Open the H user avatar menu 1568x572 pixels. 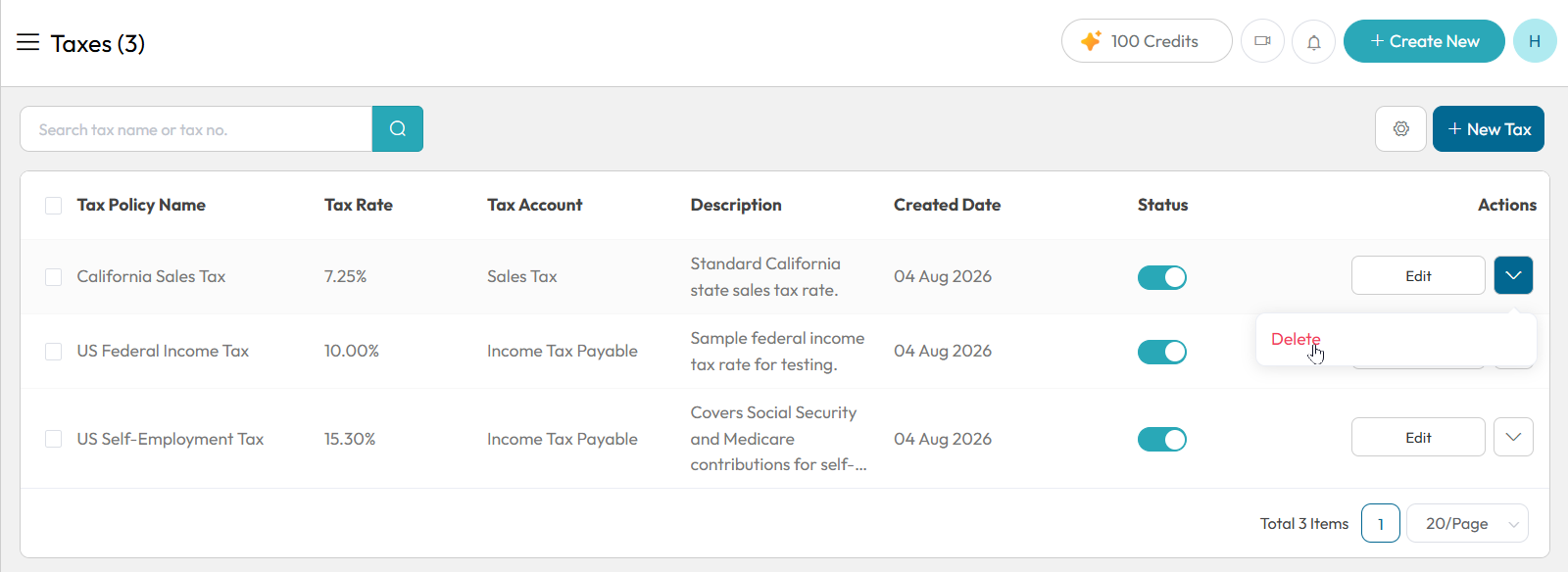coord(1535,41)
